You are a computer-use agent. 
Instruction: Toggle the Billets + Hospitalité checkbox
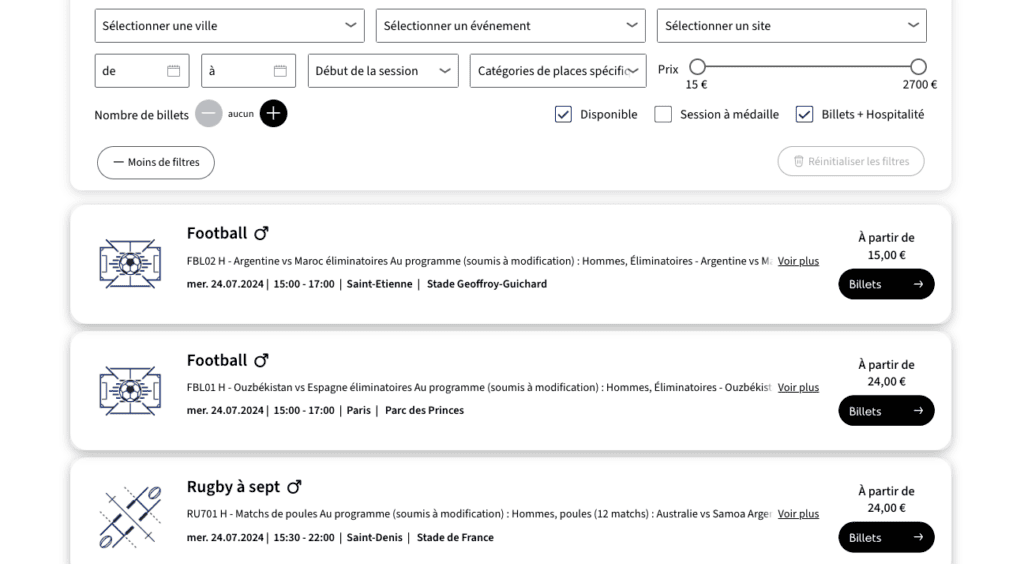[x=804, y=115]
